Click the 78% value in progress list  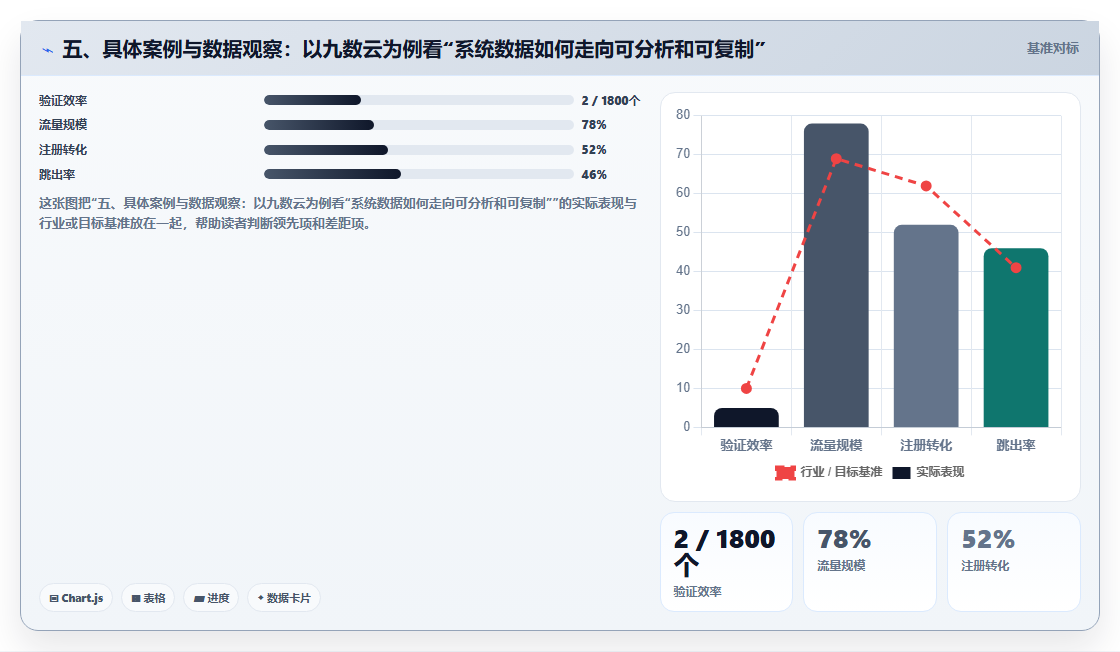click(x=594, y=125)
